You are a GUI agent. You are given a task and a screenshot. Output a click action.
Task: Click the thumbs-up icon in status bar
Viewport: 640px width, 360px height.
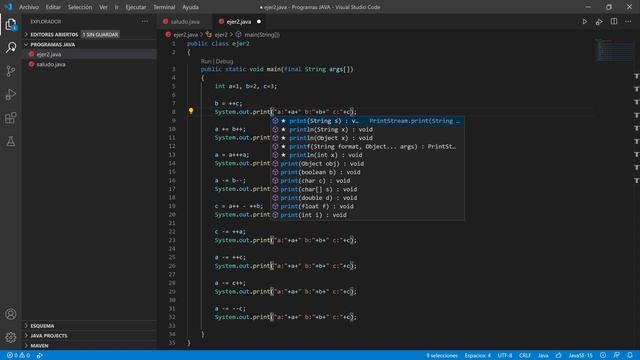pyautogui.click(x=558, y=355)
